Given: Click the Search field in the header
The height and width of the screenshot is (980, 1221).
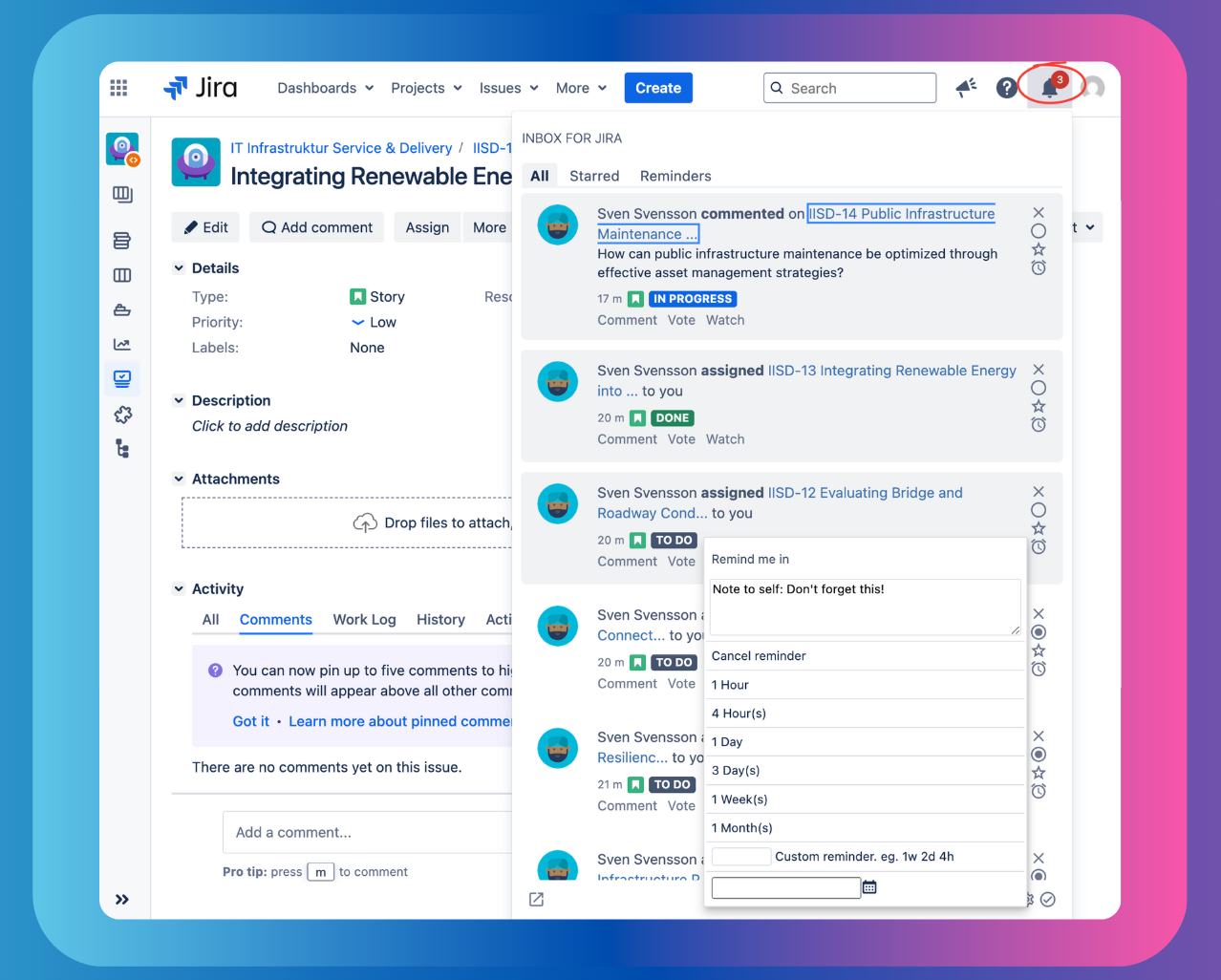Looking at the screenshot, I should [850, 88].
